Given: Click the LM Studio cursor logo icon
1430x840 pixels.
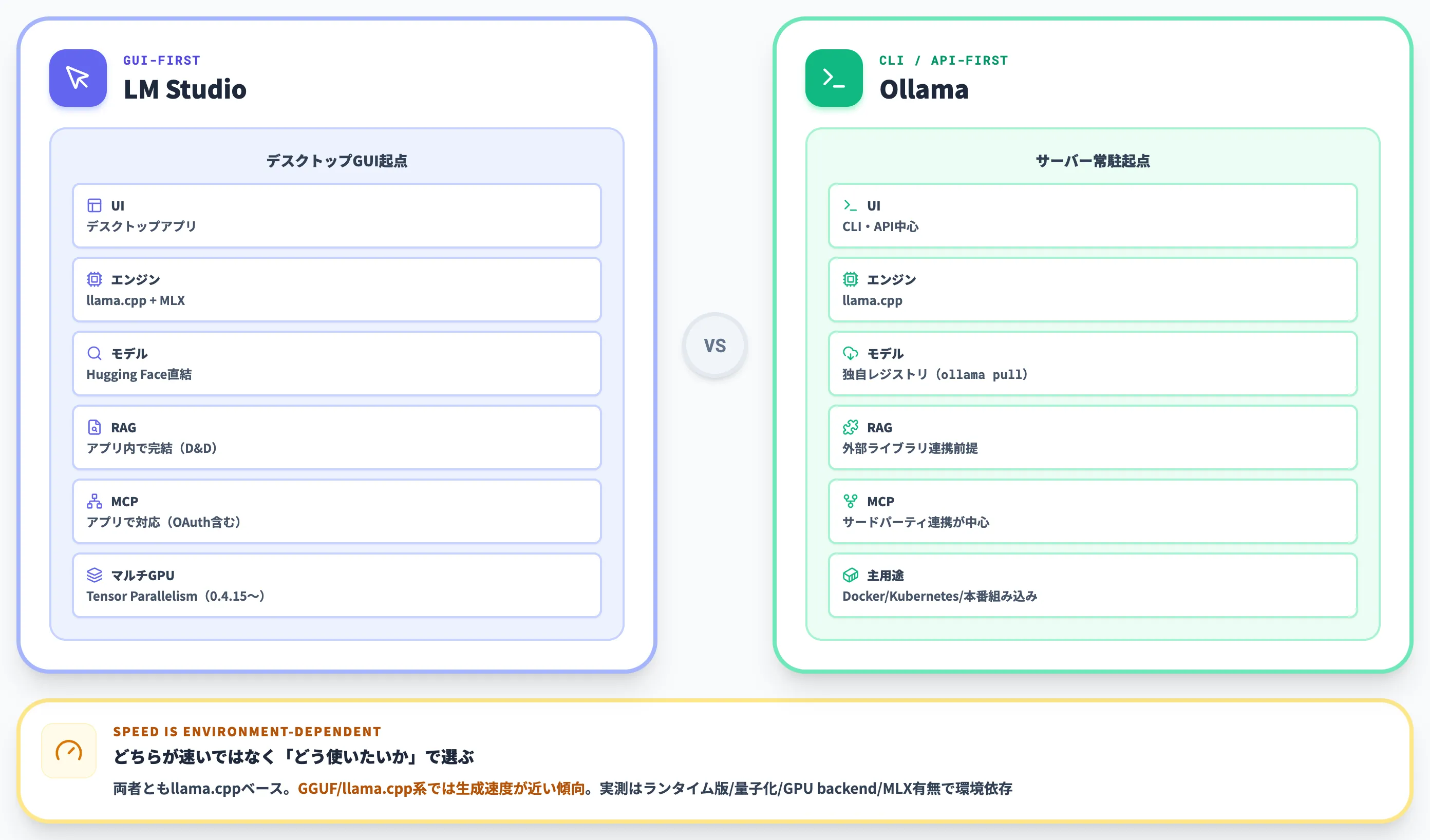Looking at the screenshot, I should [x=78, y=78].
